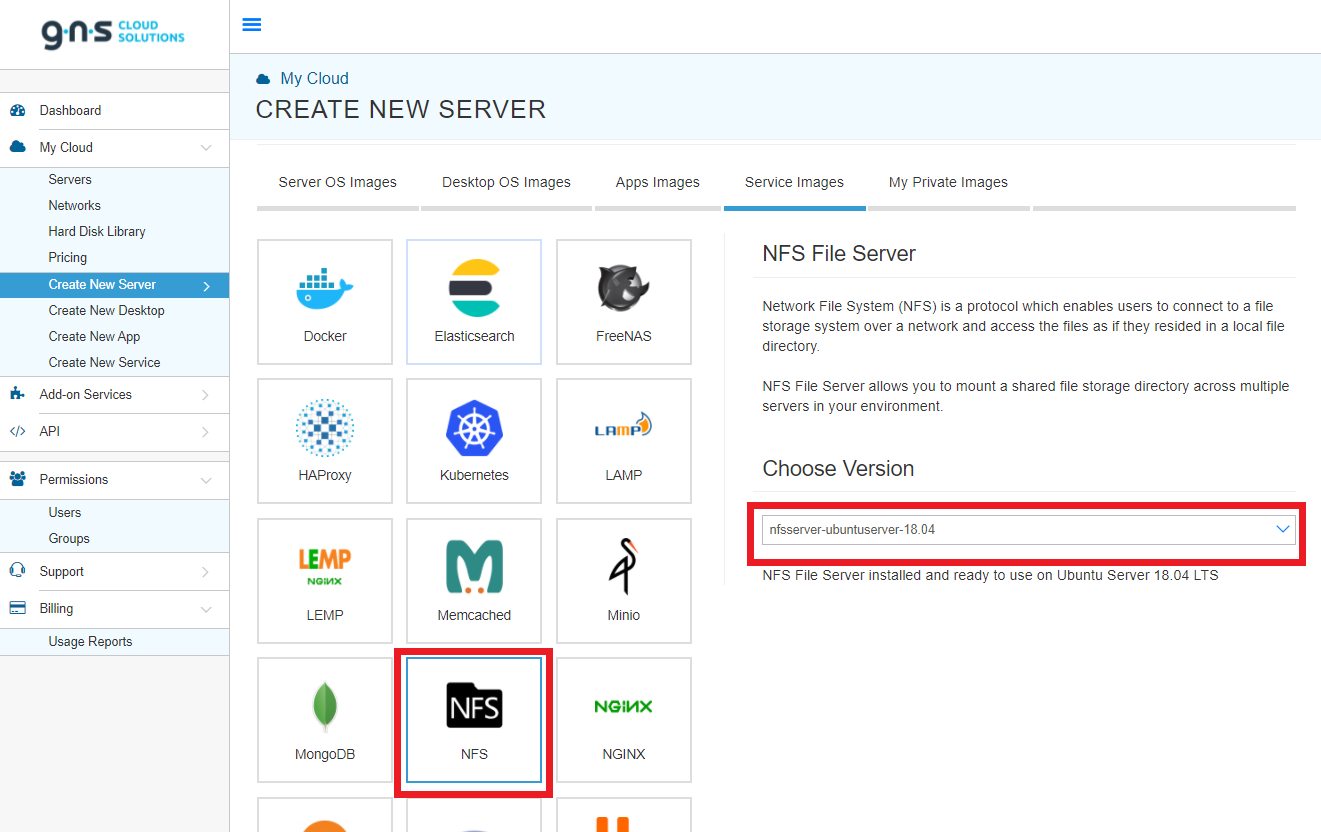Select the Memcached image tile
Viewport: 1321px width, 832px height.
pos(474,581)
